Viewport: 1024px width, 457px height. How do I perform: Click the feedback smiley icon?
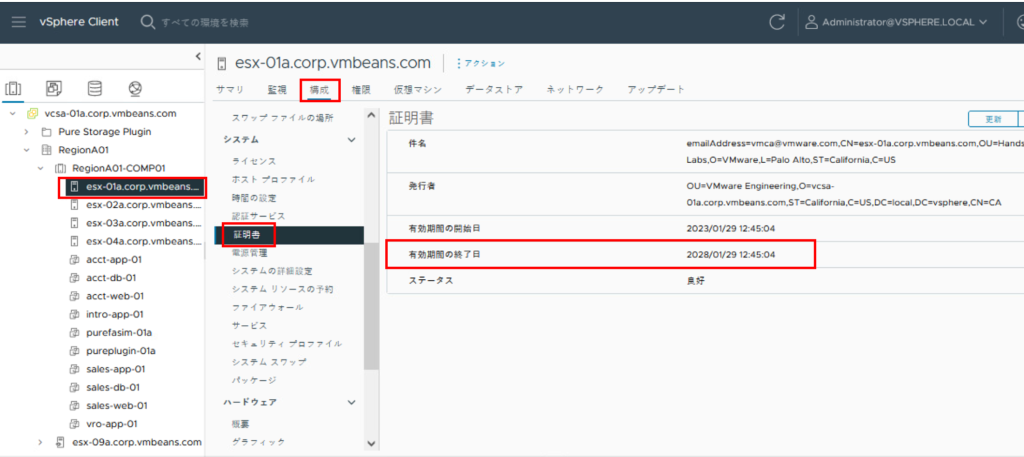click(x=1019, y=22)
